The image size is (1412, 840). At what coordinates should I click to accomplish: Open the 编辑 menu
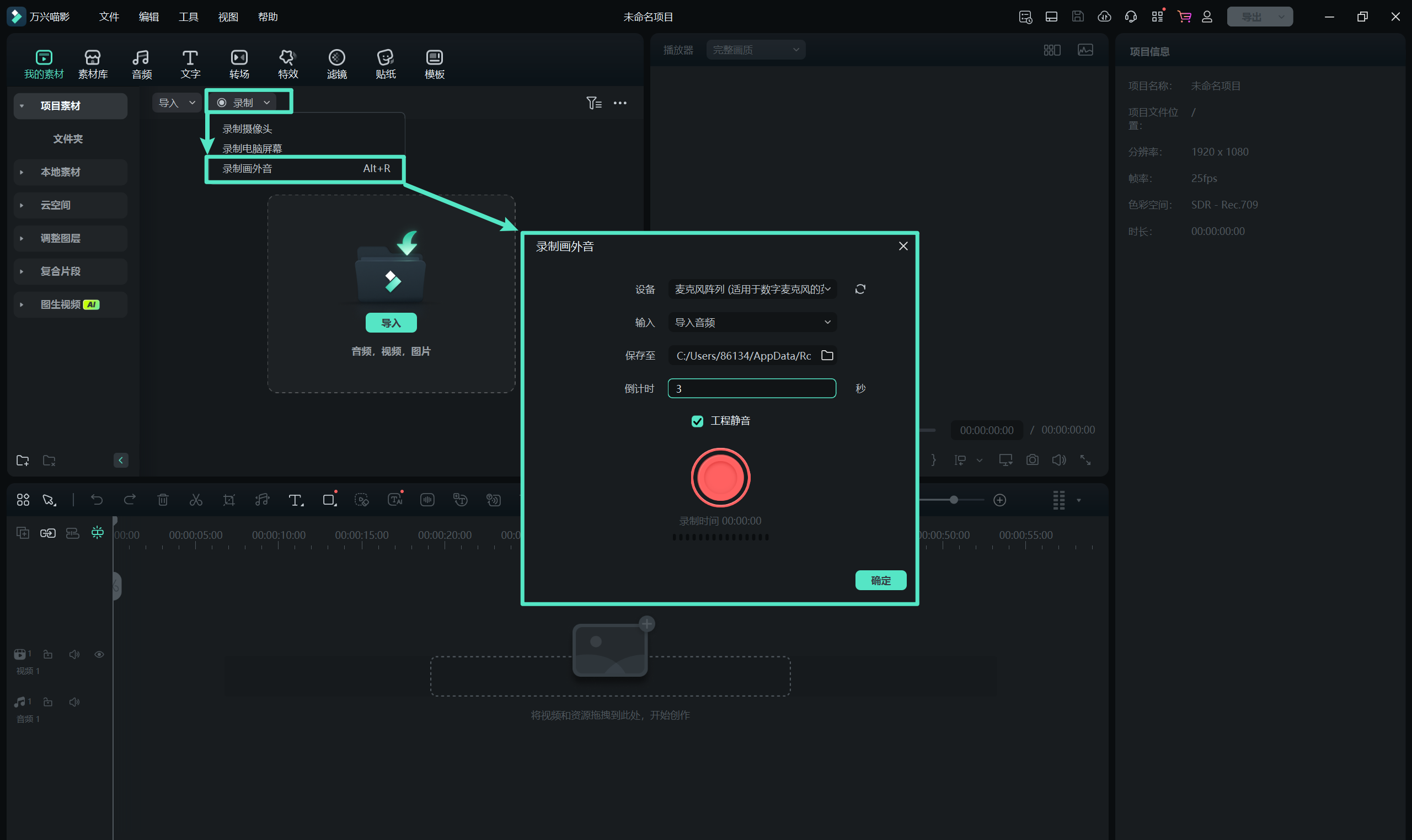coord(148,17)
